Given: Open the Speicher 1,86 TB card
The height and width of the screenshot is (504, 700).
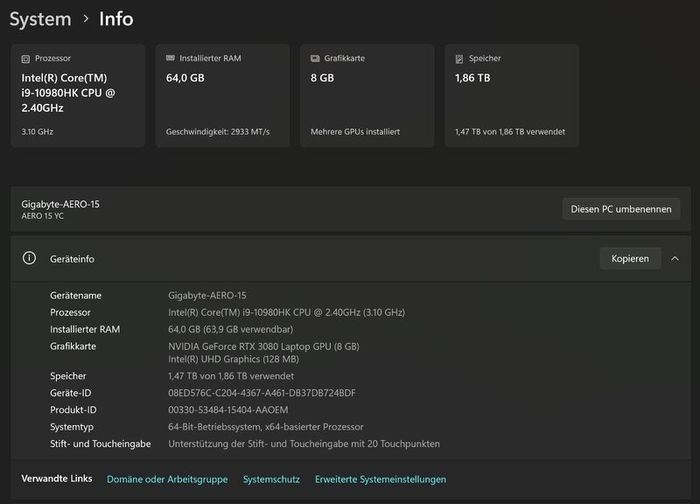Looking at the screenshot, I should [512, 95].
